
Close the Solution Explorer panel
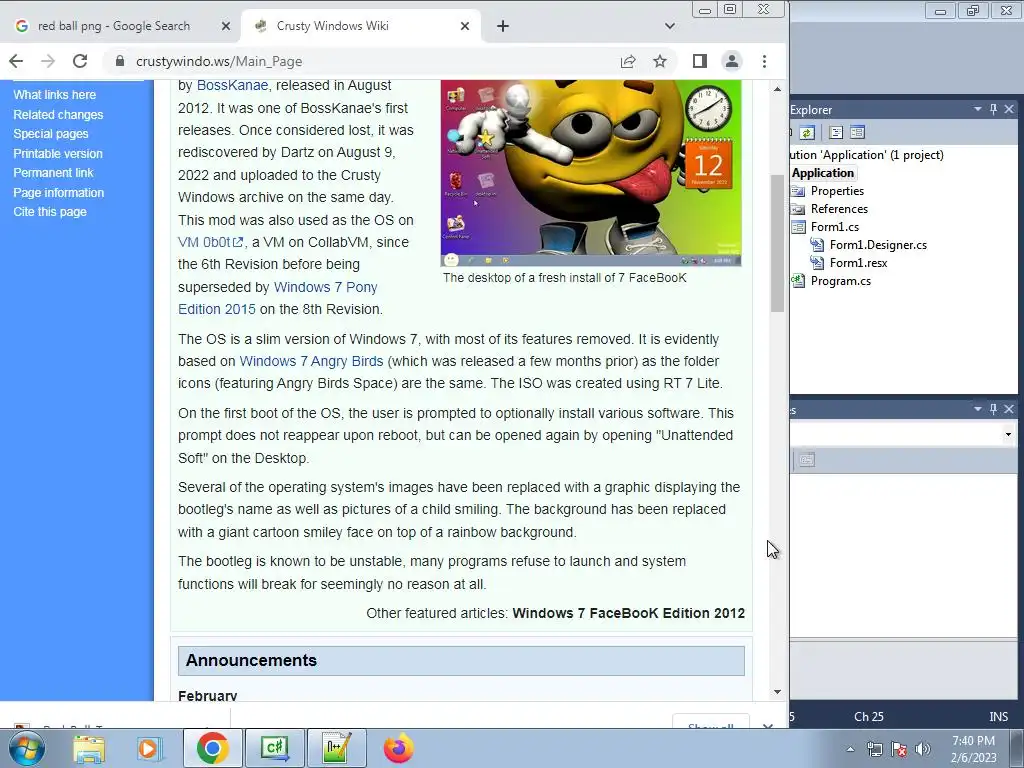pos(1009,109)
